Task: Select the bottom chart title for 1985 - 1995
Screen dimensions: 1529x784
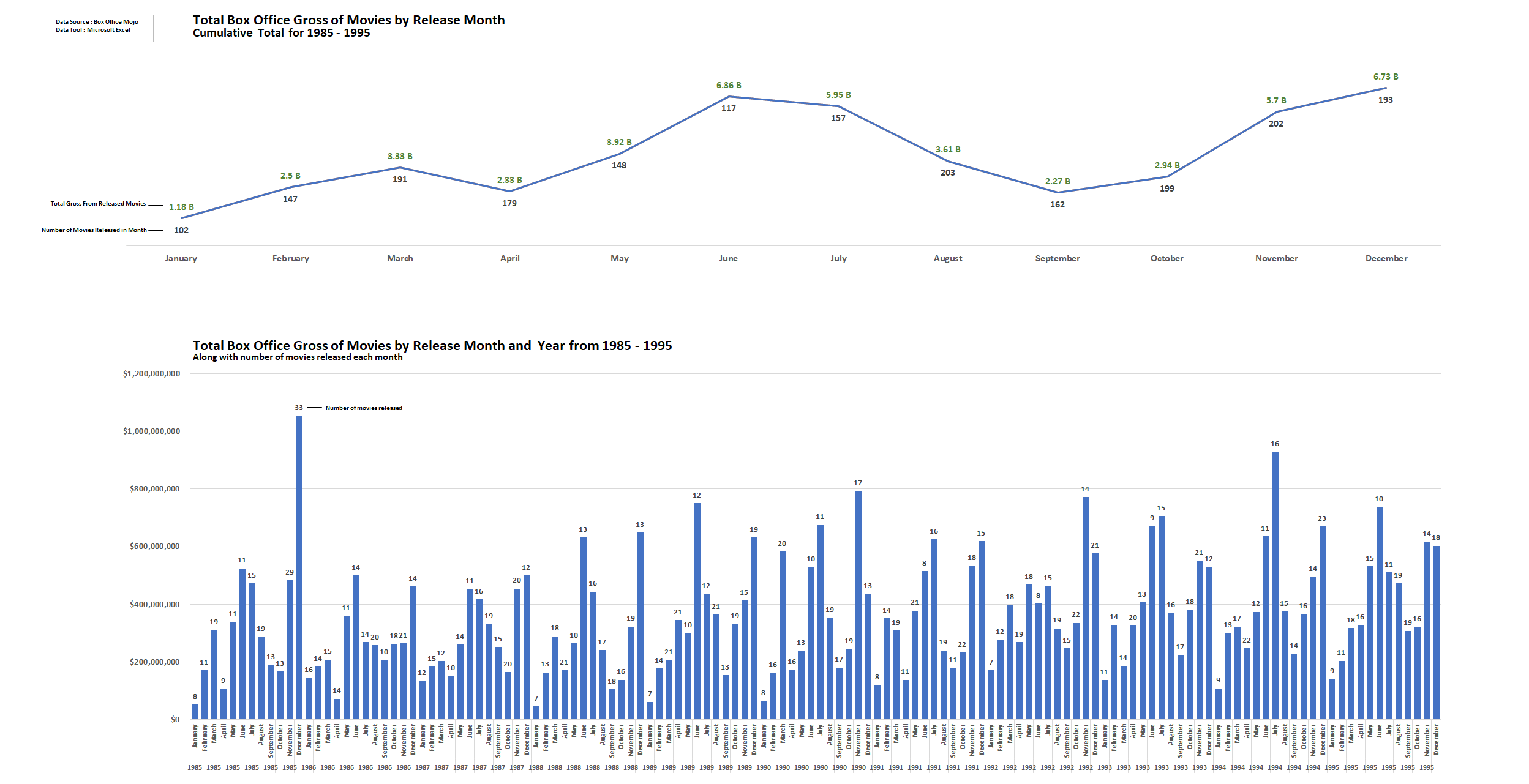Action: 432,346
